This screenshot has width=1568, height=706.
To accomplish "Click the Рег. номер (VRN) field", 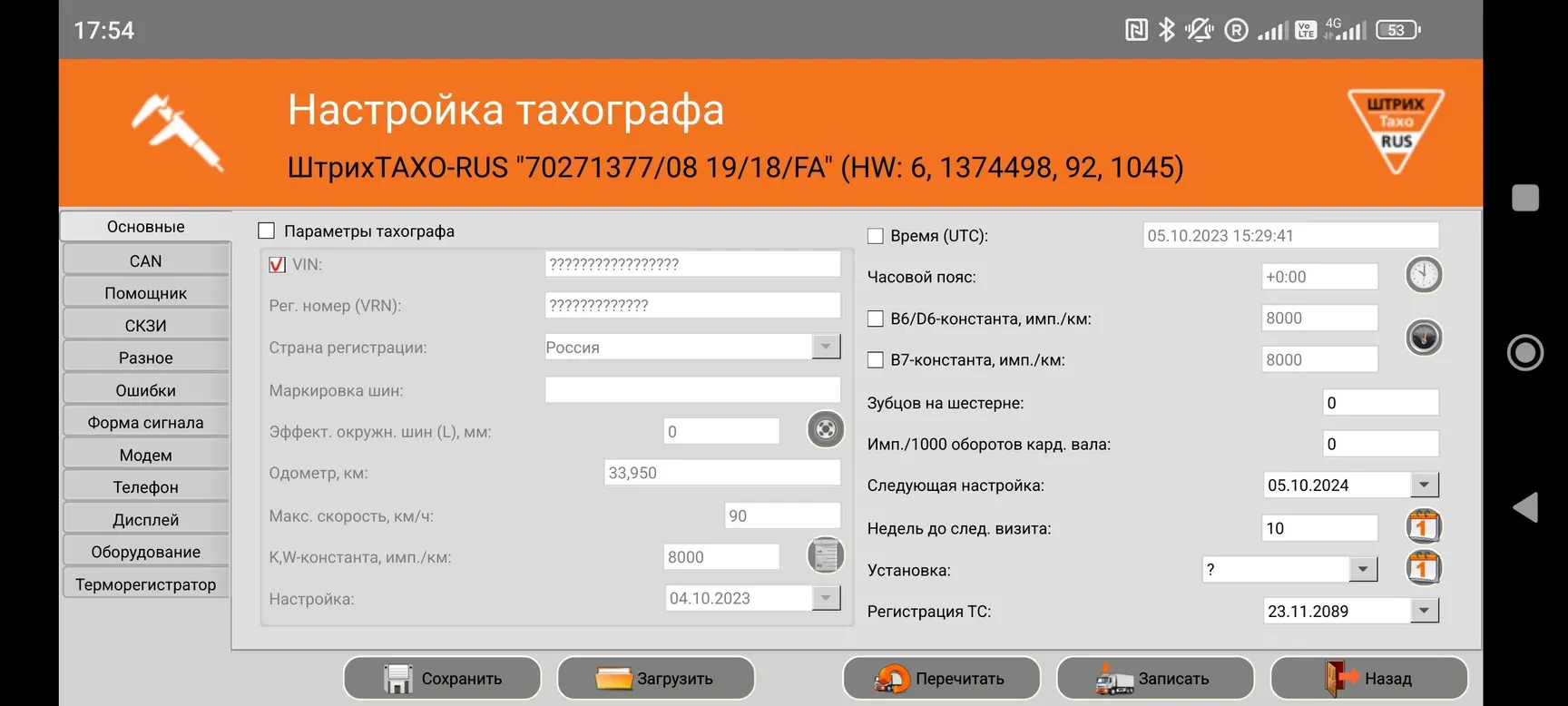I will click(692, 305).
